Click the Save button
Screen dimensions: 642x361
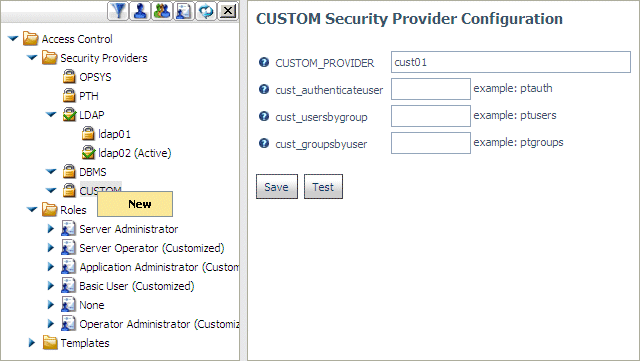click(x=277, y=187)
